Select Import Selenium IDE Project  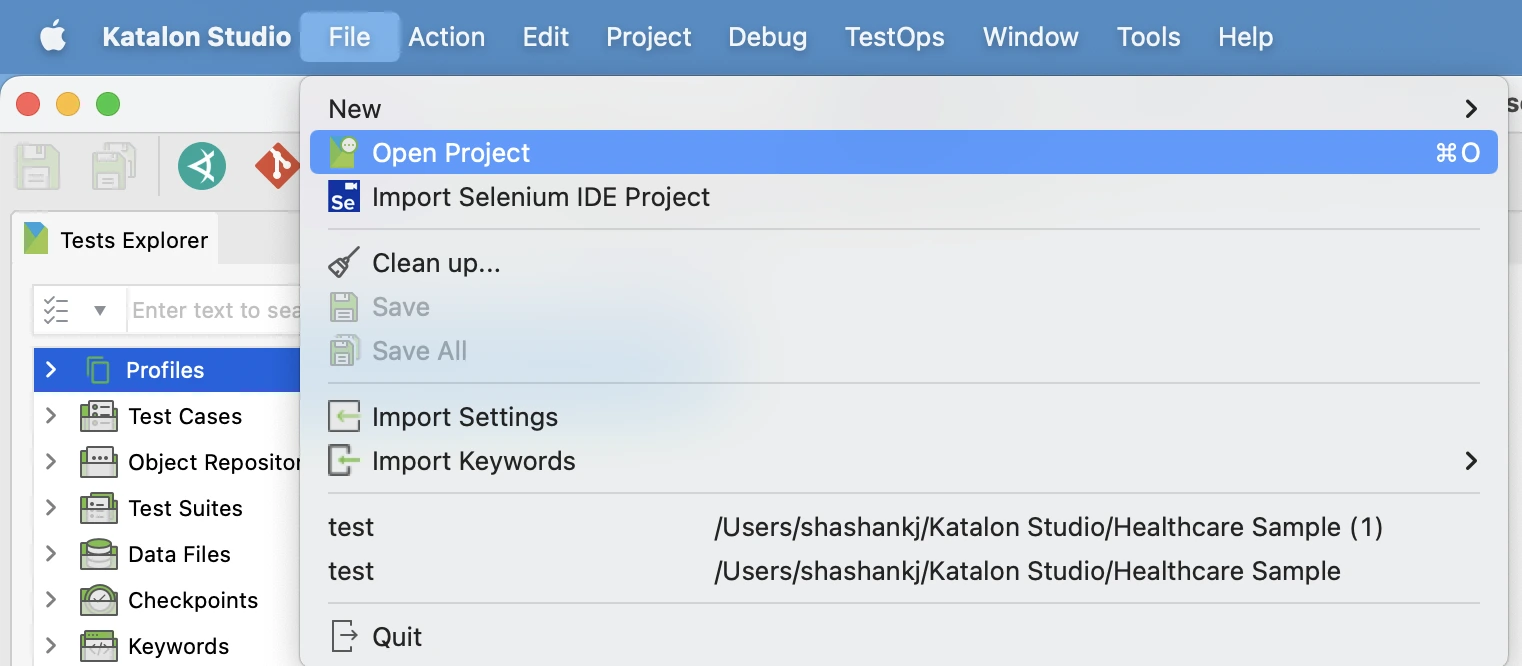[x=540, y=197]
